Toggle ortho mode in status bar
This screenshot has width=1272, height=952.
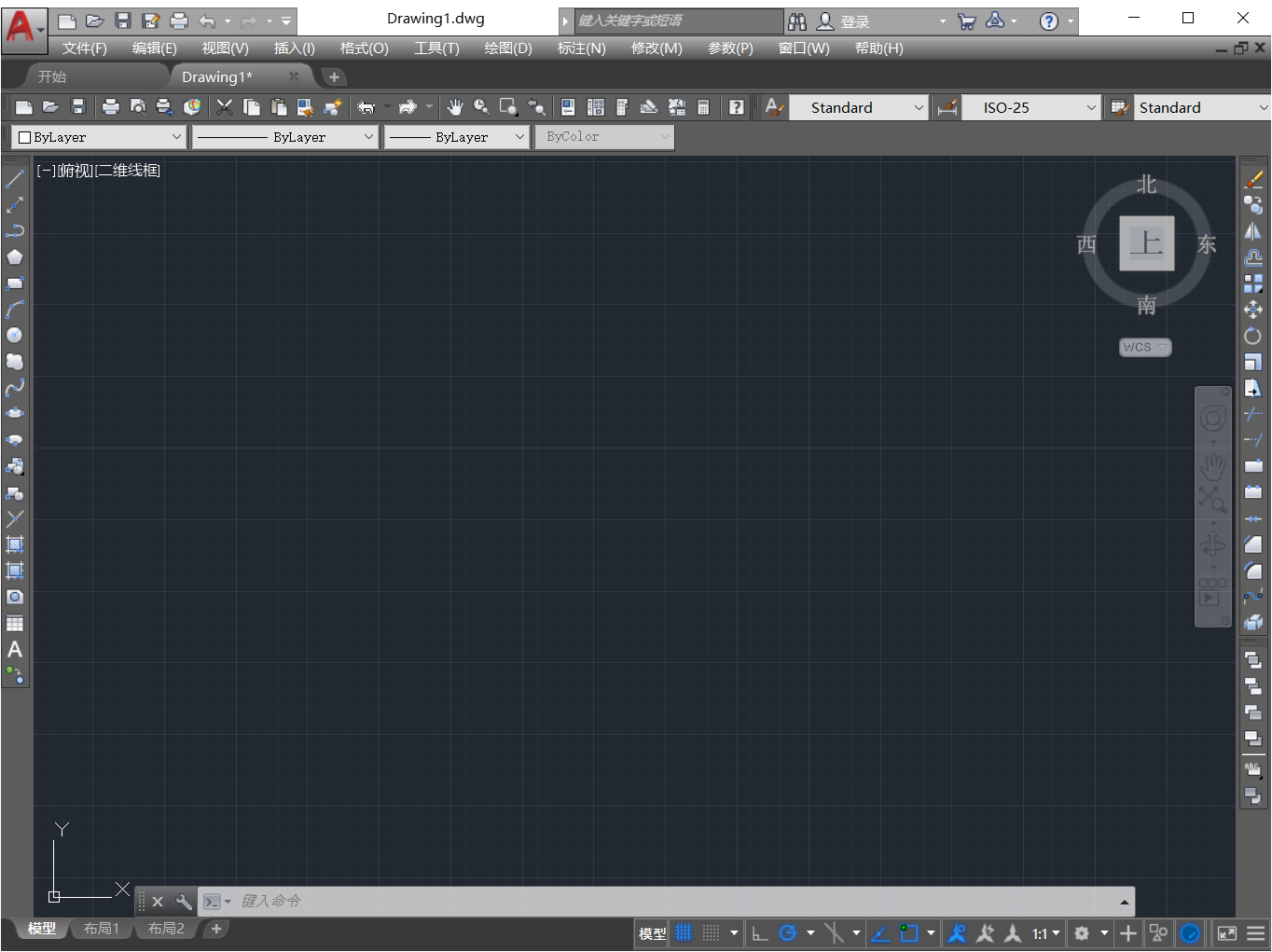pos(760,932)
